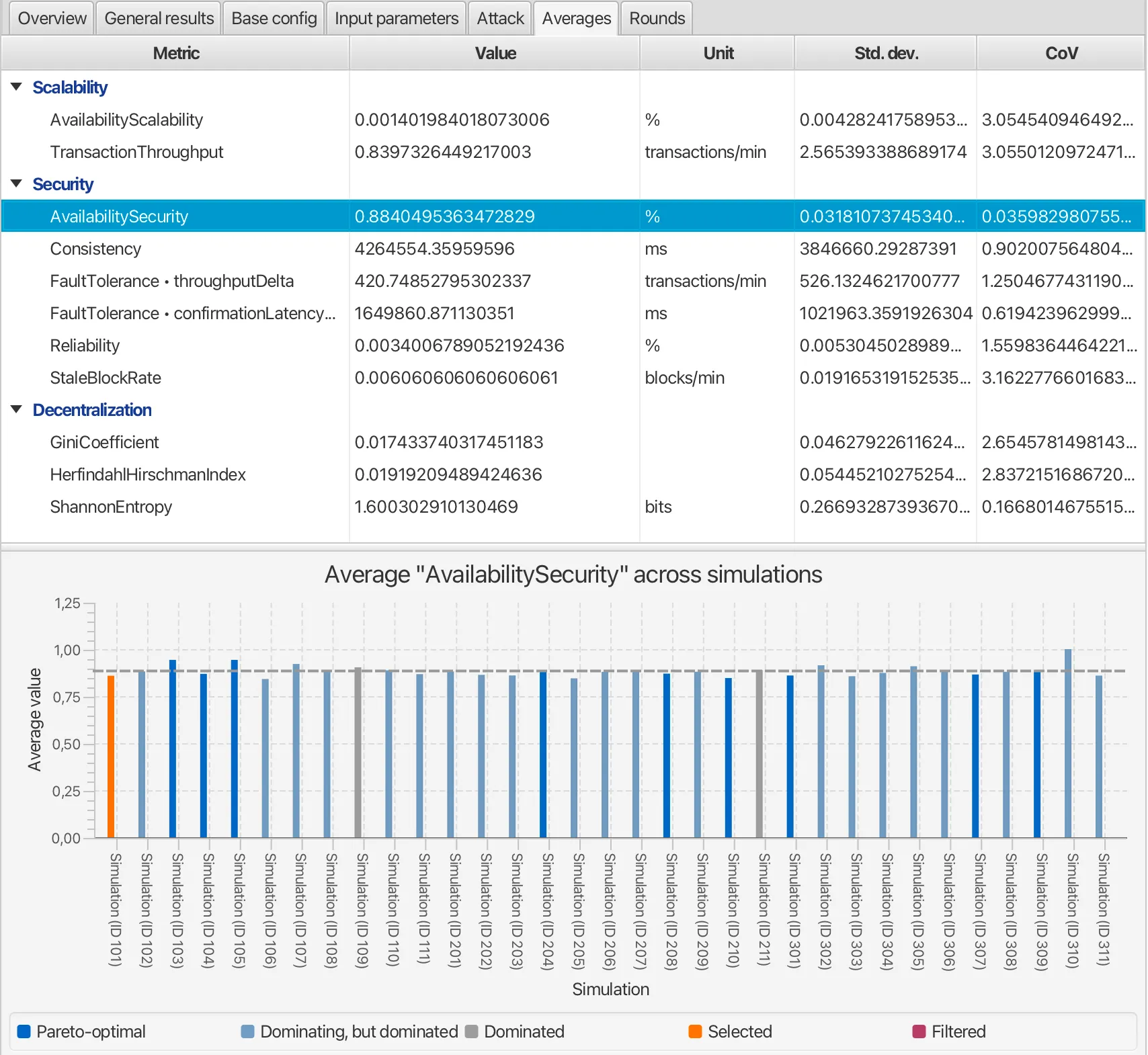Sort by the Metric column header
This screenshot has width=1148, height=1055.
click(x=175, y=53)
